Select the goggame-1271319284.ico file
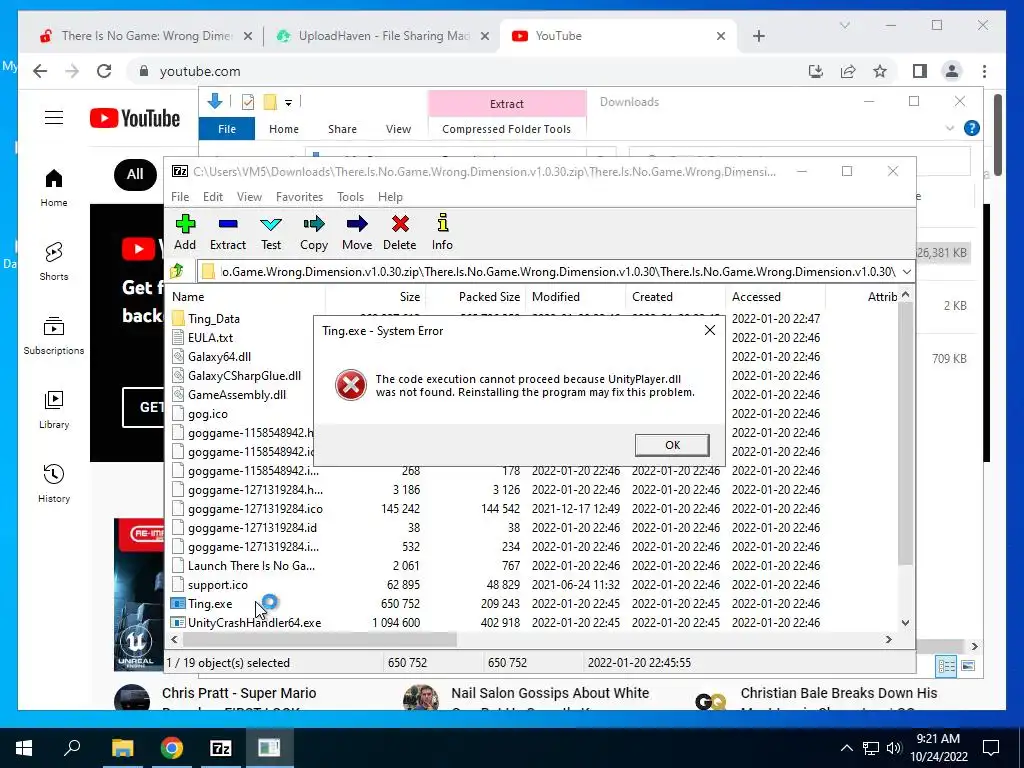The image size is (1024, 768). click(x=255, y=509)
